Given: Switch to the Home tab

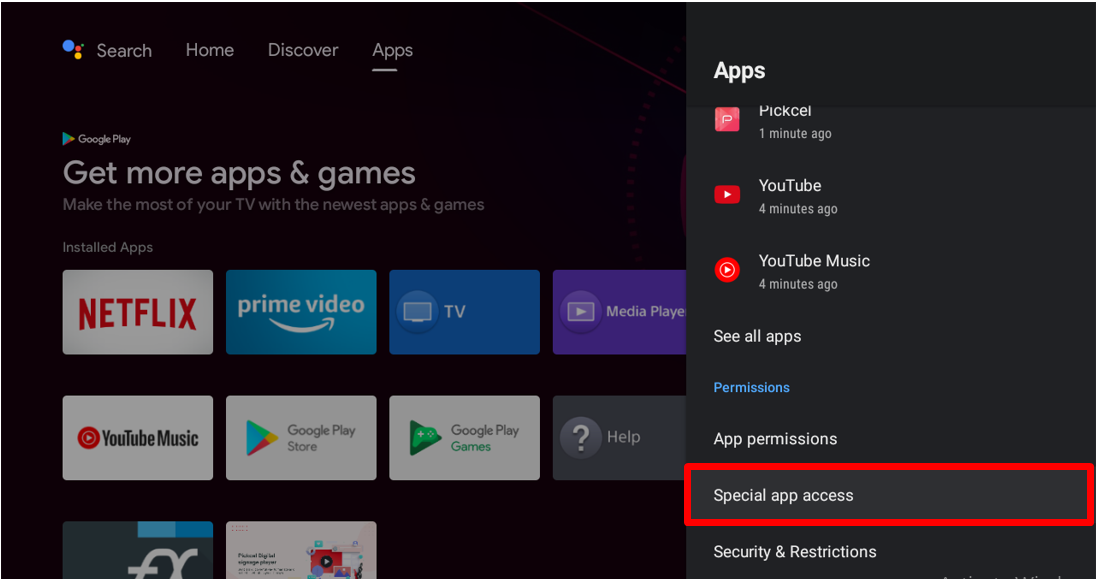Looking at the screenshot, I should click(209, 50).
